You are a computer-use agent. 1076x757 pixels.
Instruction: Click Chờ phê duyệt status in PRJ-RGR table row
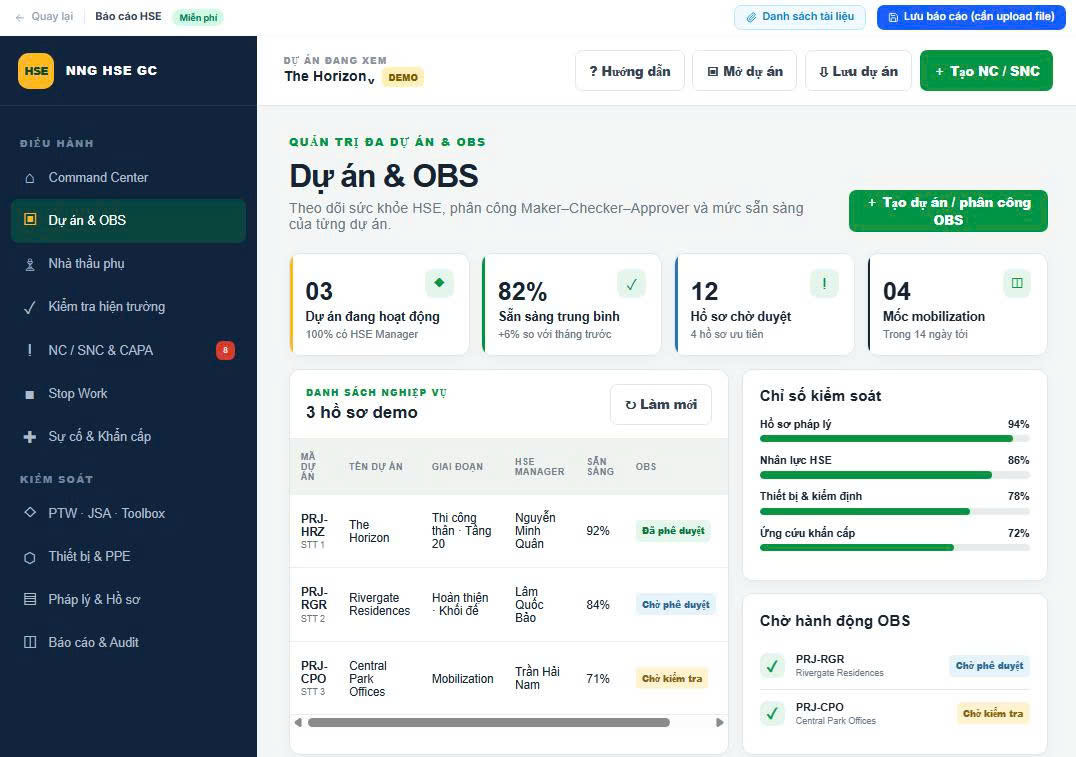pyautogui.click(x=676, y=605)
